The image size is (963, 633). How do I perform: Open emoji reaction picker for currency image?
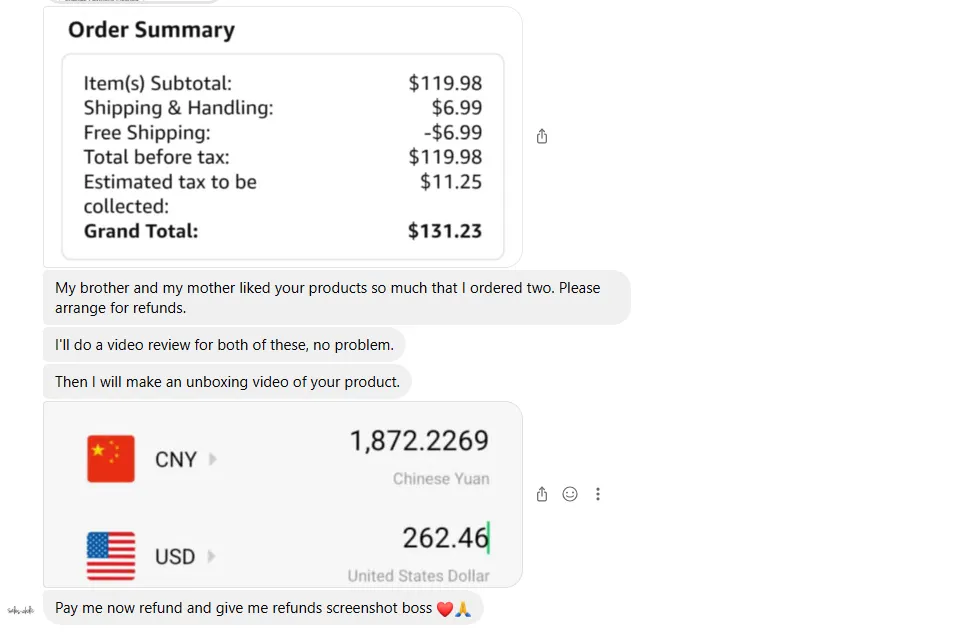point(570,494)
